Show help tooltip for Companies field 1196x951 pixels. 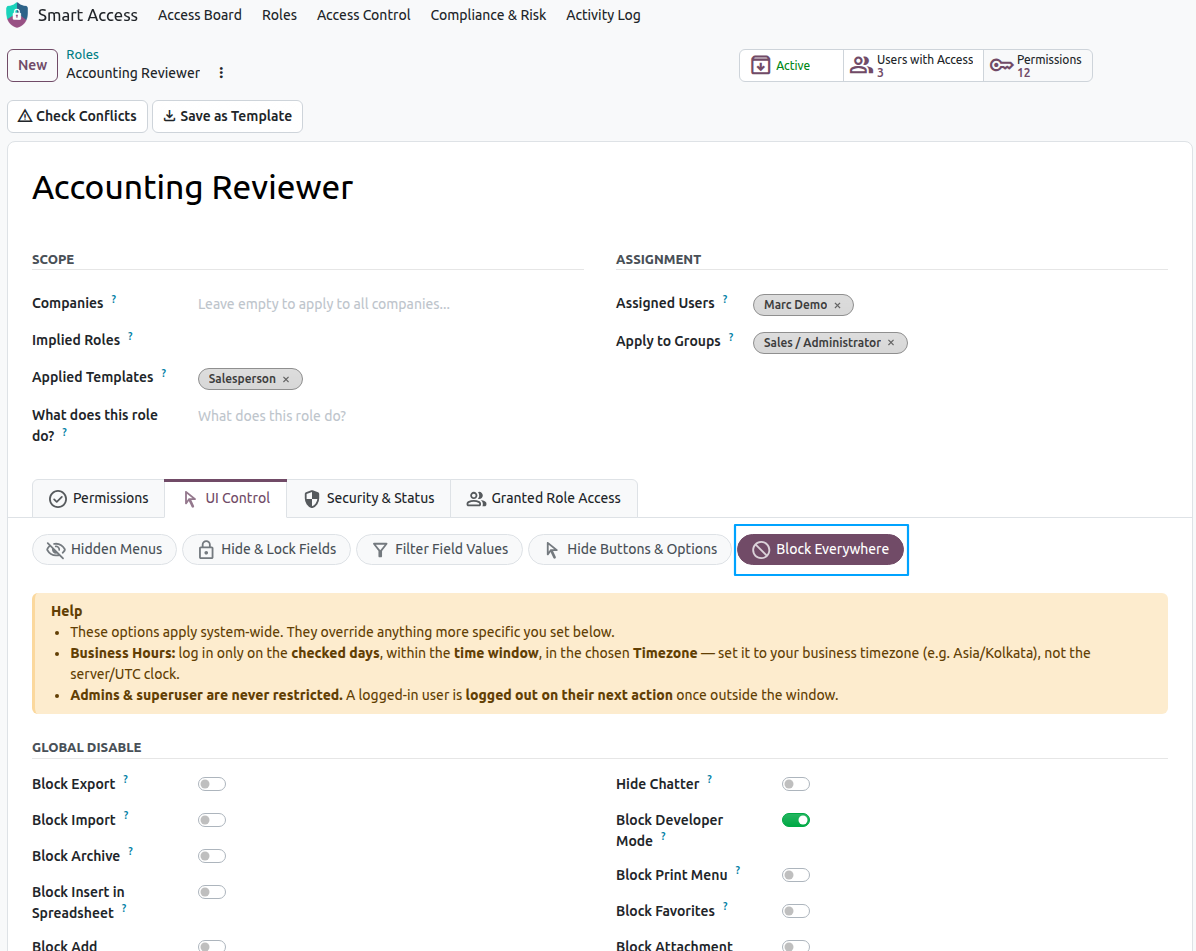[114, 299]
